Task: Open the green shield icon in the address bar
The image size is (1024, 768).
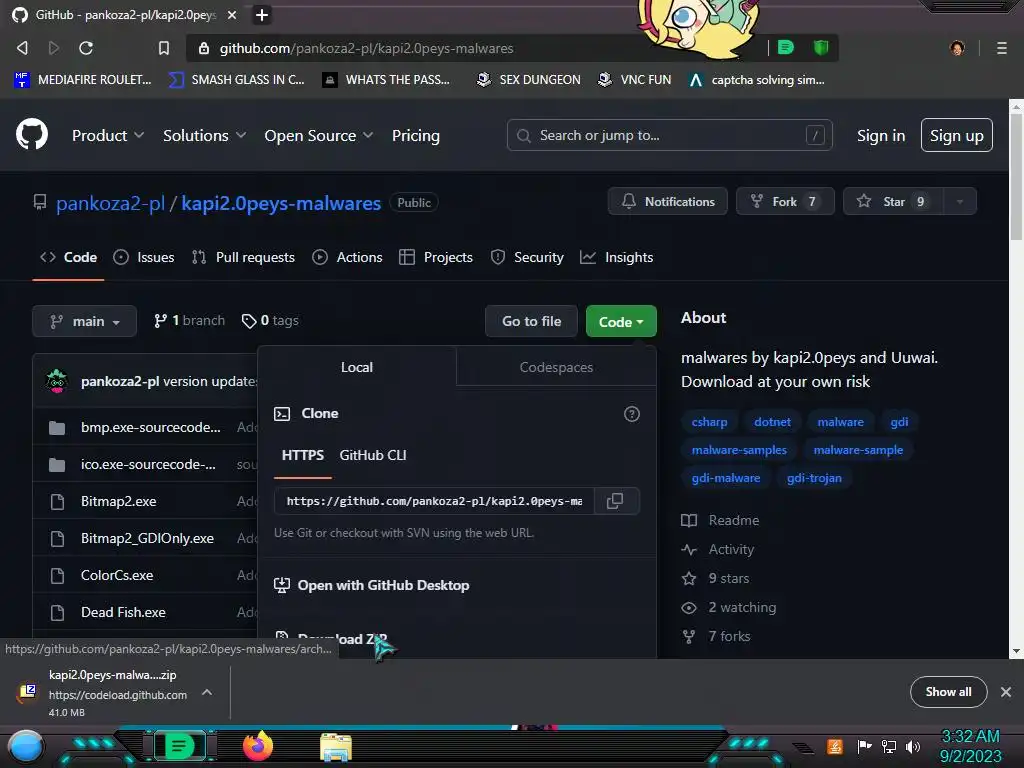Action: pyautogui.click(x=821, y=47)
